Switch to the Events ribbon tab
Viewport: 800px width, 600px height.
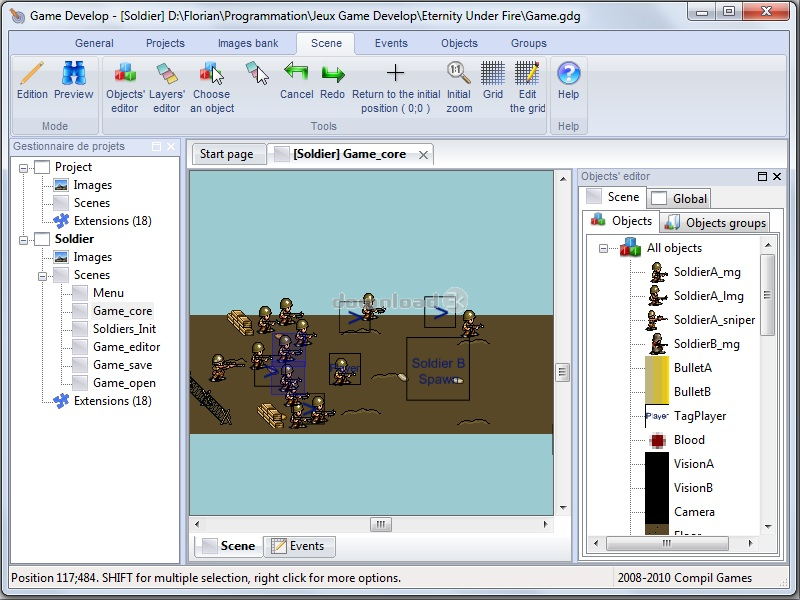(391, 43)
